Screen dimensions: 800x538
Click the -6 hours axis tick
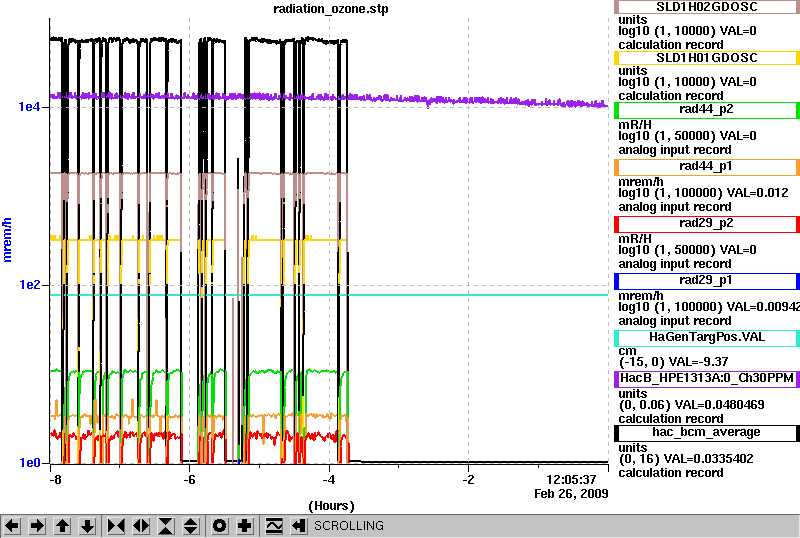189,480
